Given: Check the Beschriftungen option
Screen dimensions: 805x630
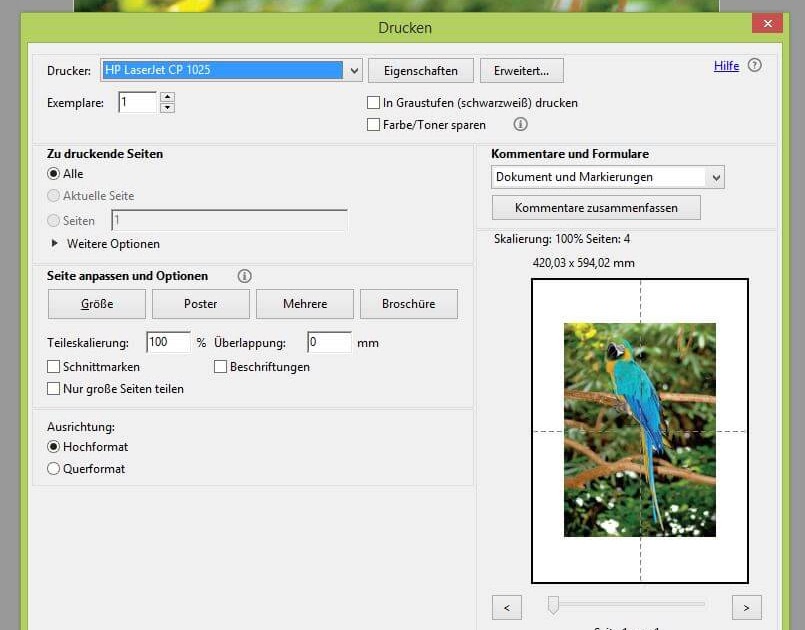Looking at the screenshot, I should click(220, 367).
